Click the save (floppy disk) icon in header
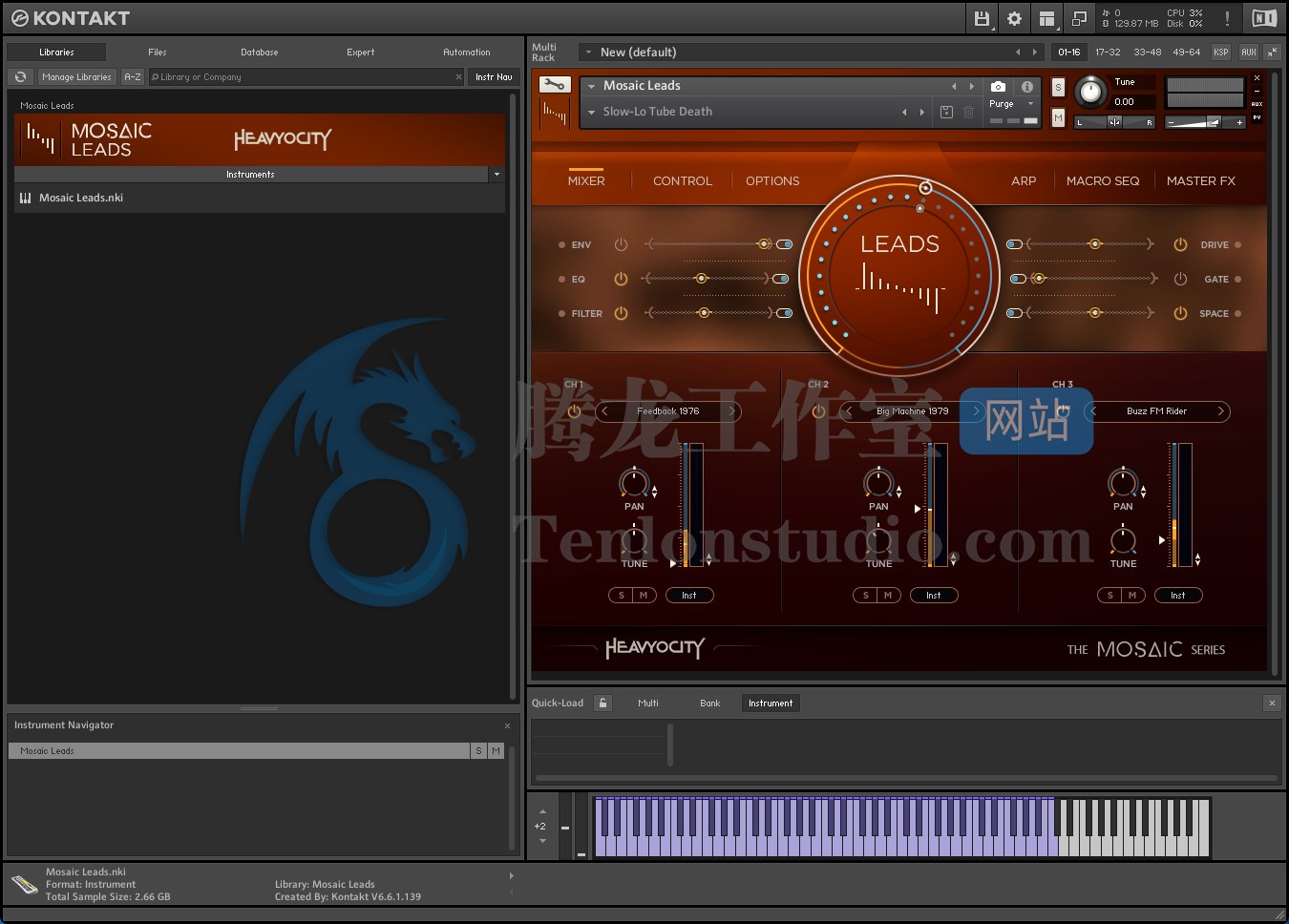1289x924 pixels. point(982,18)
